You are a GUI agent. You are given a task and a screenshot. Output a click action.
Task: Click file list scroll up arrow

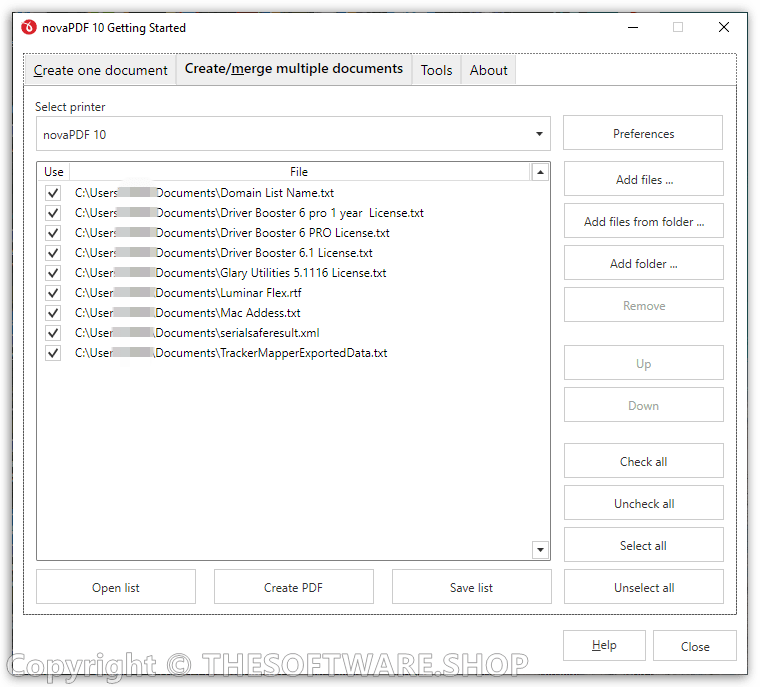point(540,172)
